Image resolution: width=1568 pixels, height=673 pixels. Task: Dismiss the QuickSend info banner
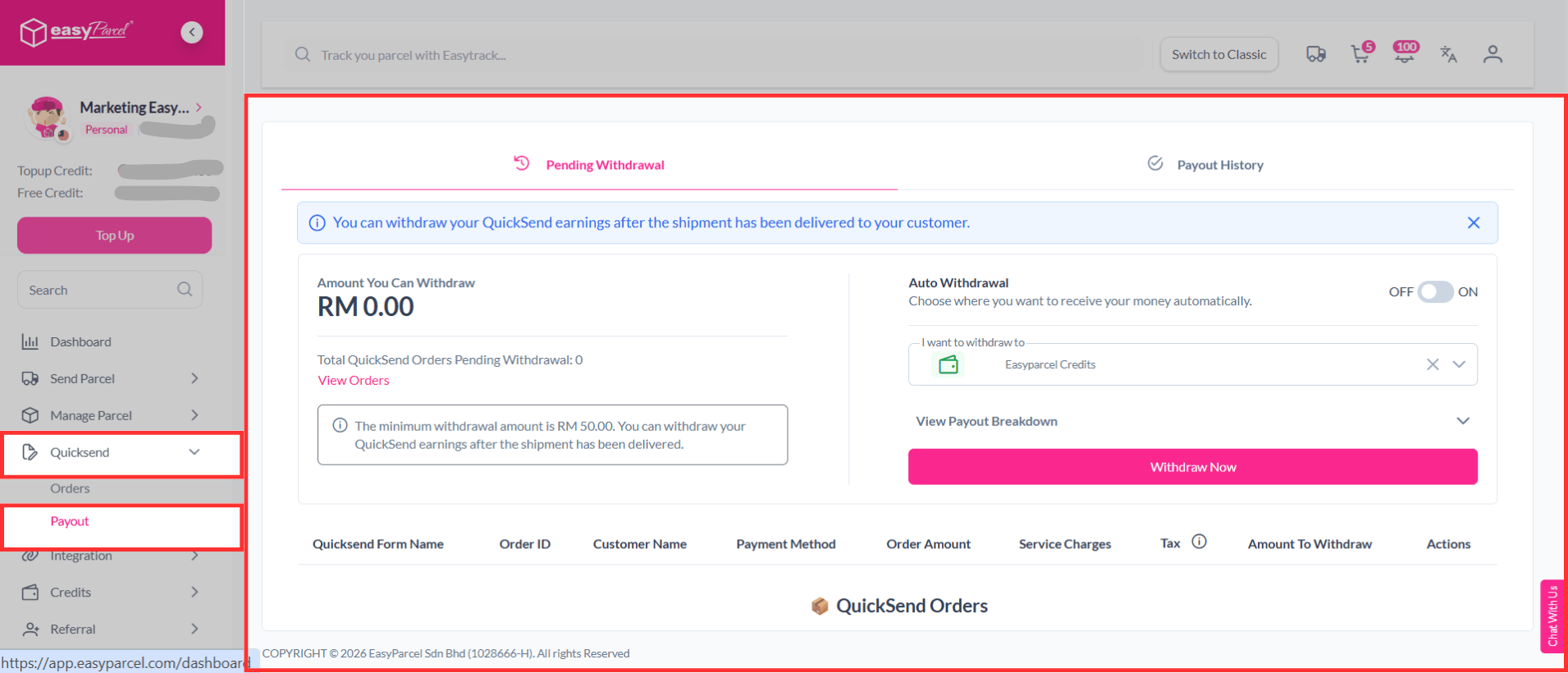[1474, 223]
